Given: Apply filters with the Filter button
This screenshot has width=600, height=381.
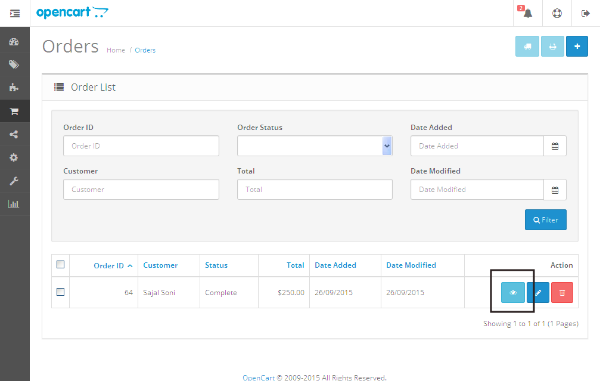Looking at the screenshot, I should [546, 220].
